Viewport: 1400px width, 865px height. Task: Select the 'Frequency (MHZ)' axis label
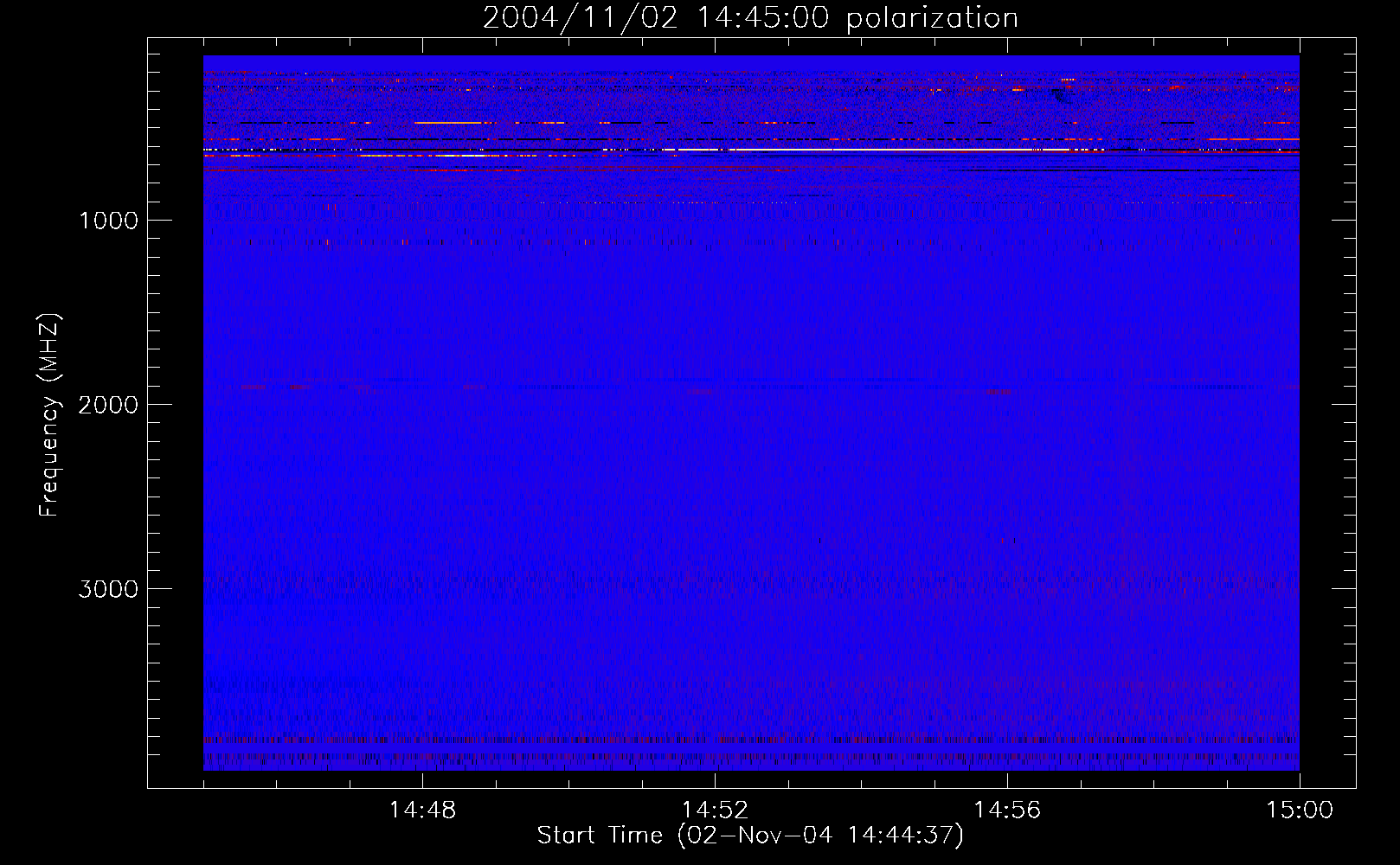point(50,415)
